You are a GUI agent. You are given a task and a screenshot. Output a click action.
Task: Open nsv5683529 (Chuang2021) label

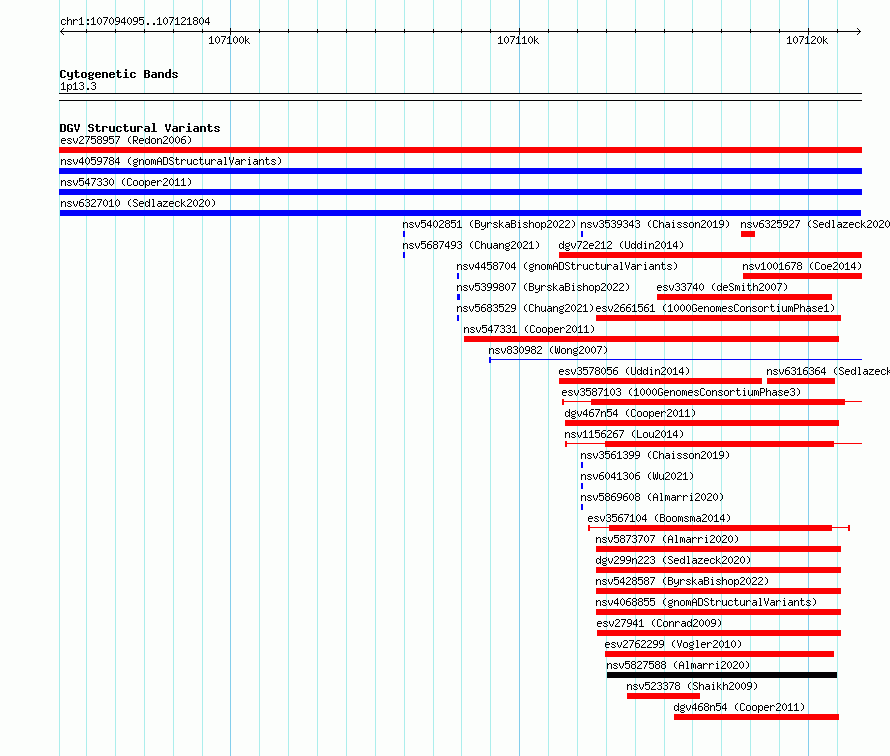[x=525, y=308]
